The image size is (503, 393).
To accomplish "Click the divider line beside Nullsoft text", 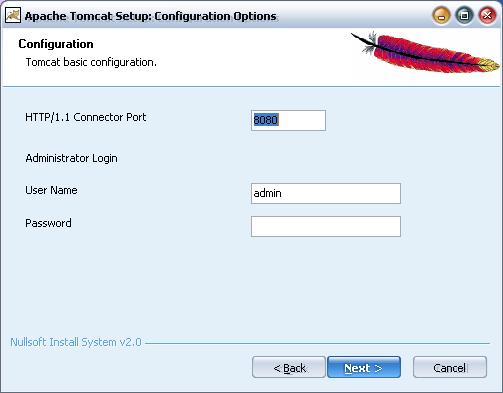I will click(x=317, y=343).
